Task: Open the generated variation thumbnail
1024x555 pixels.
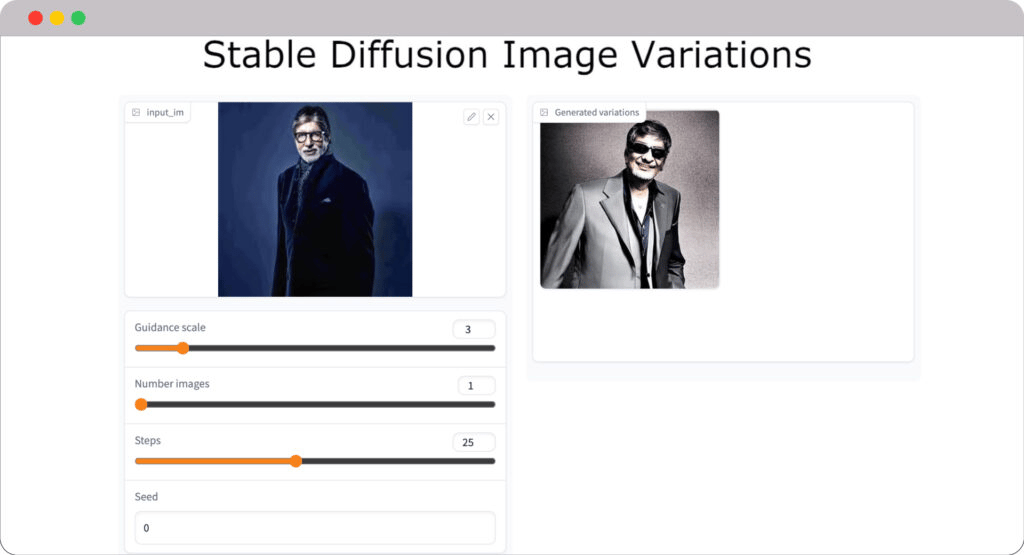Action: [x=629, y=199]
